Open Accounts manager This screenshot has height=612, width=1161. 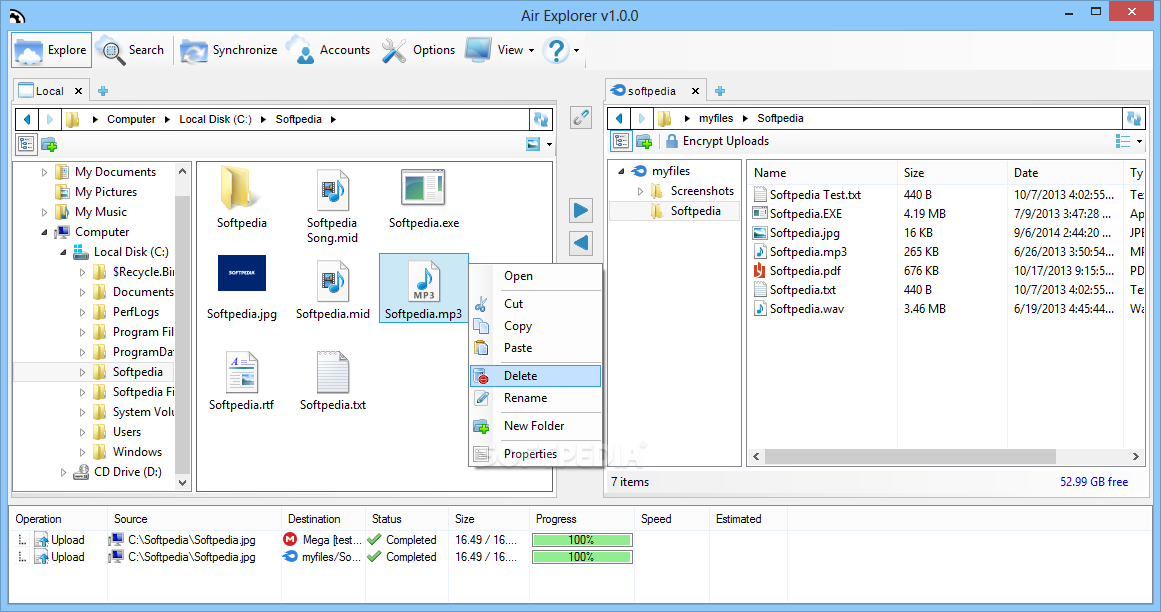tap(329, 50)
